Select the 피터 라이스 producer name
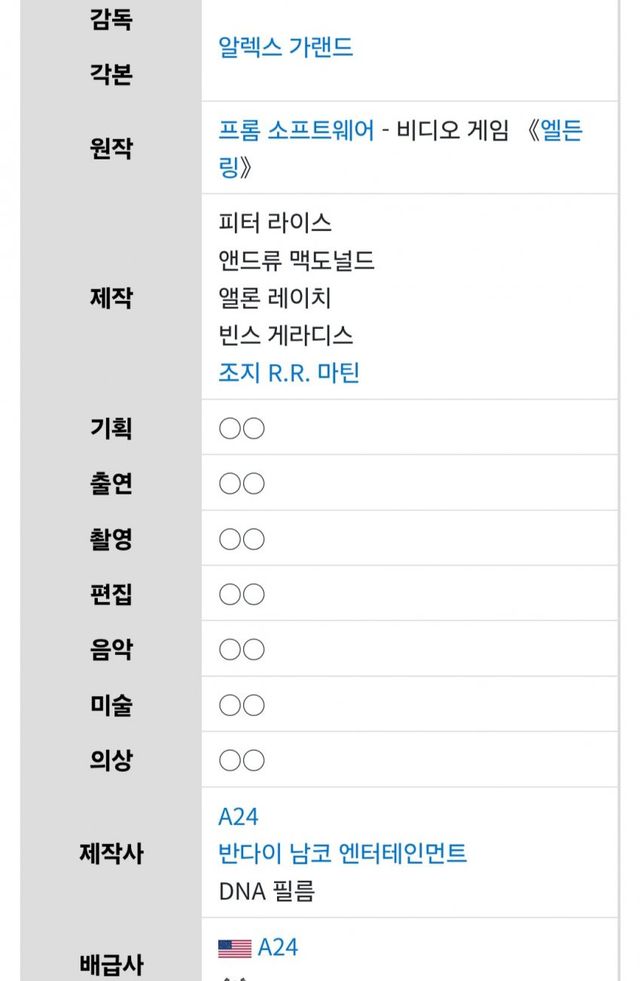 (275, 222)
